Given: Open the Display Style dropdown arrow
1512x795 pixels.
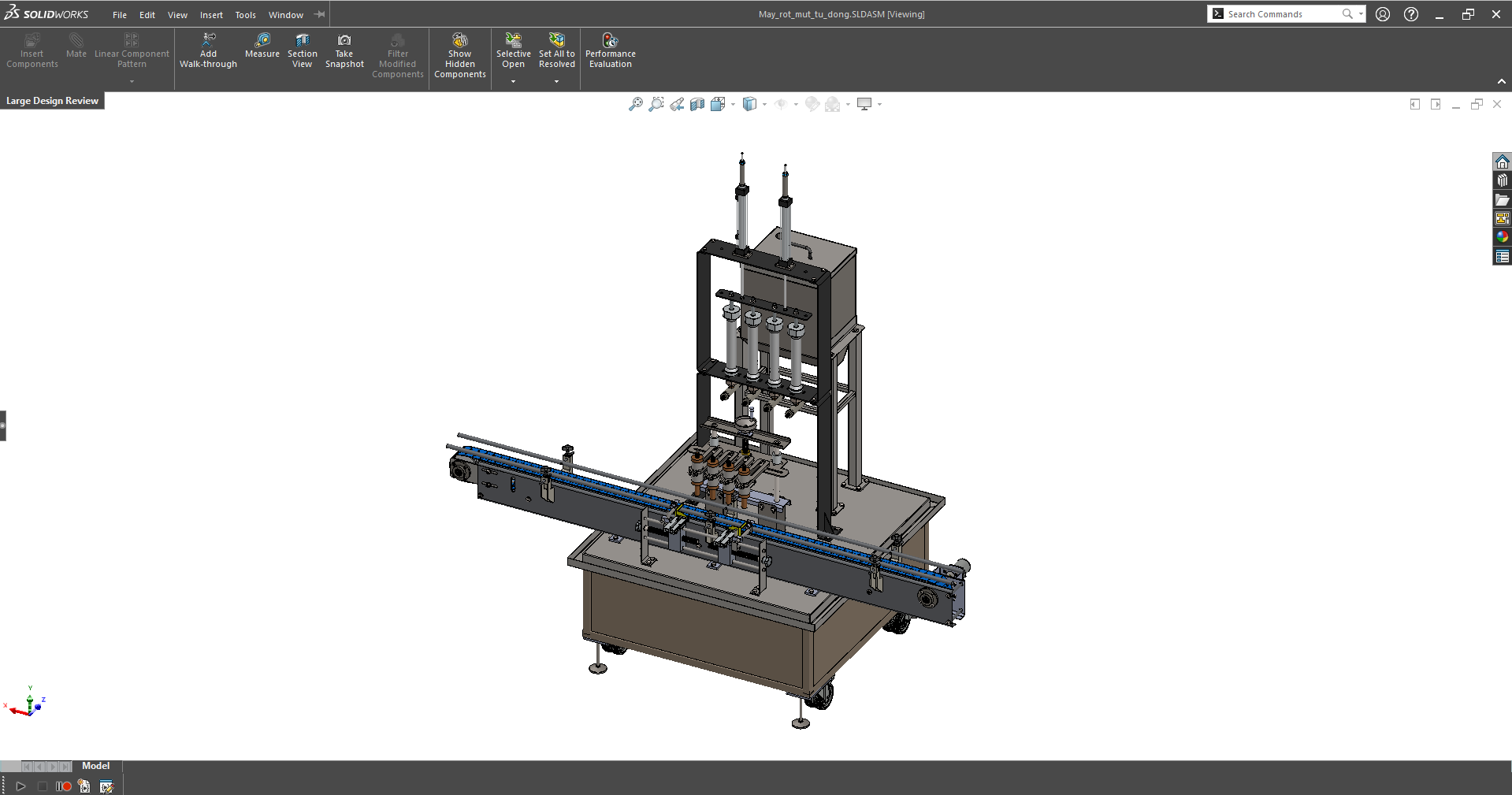Looking at the screenshot, I should click(764, 104).
